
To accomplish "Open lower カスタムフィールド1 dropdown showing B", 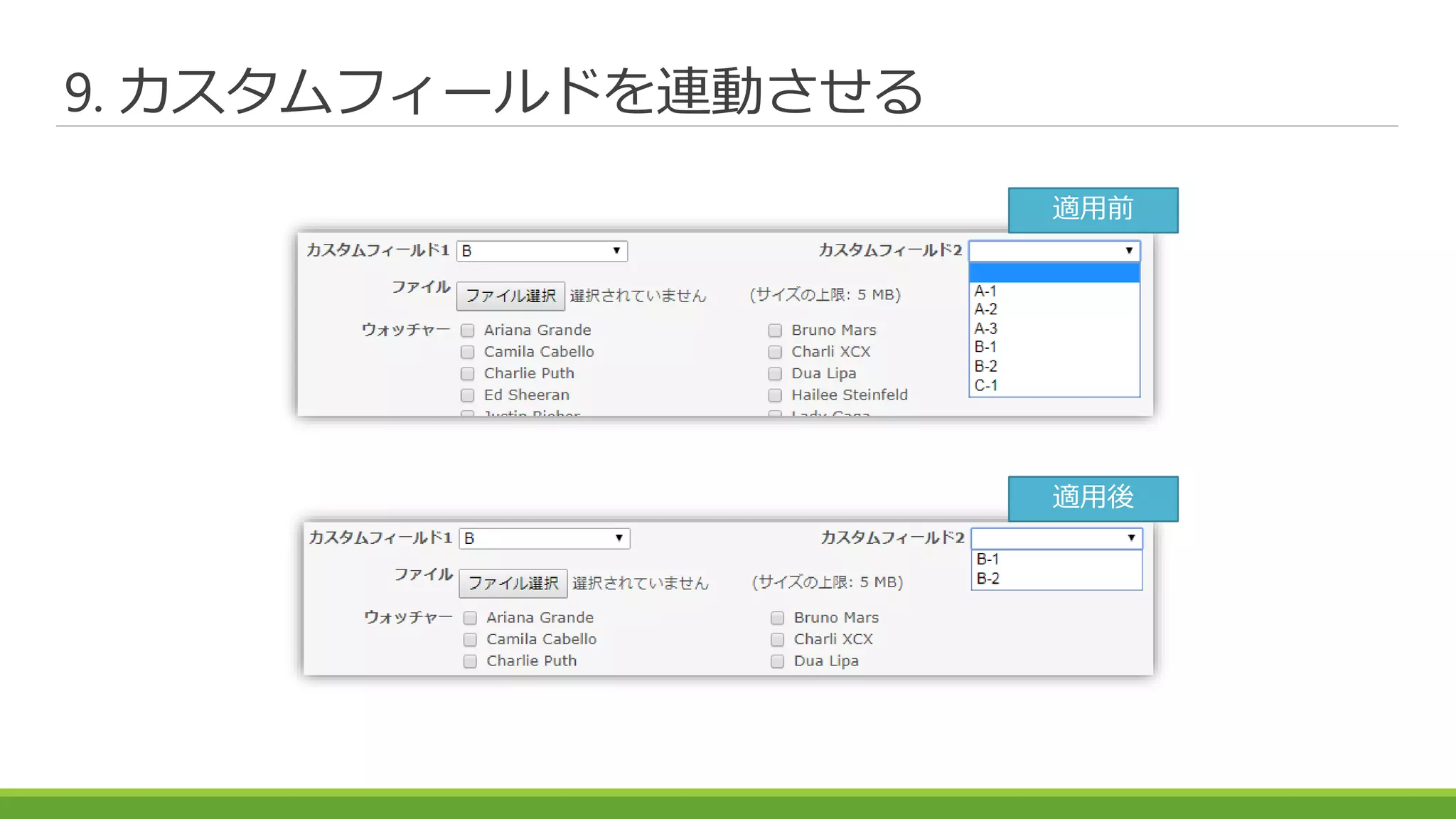I will [545, 538].
